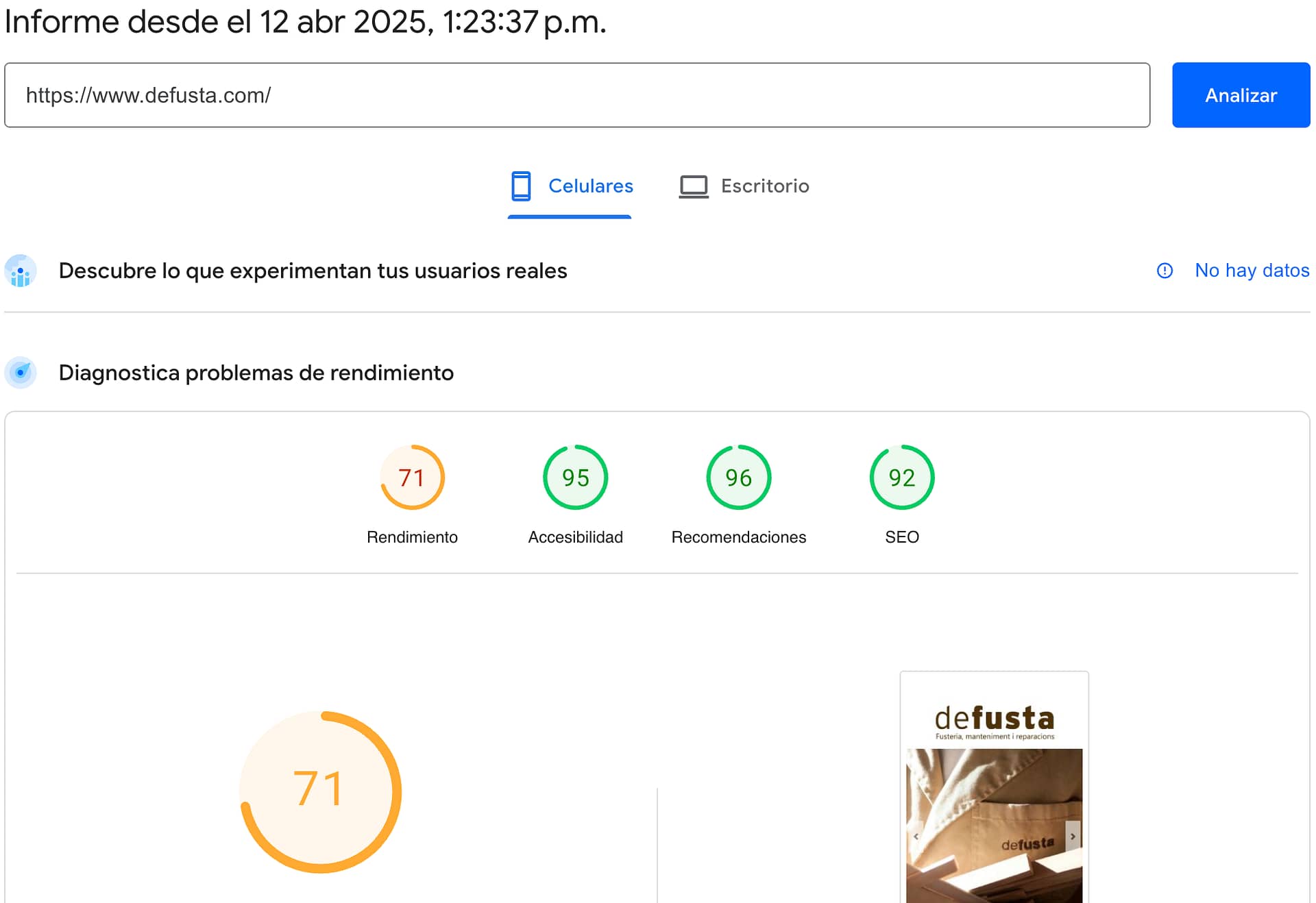Click the Recomendaciones label

pyautogui.click(x=739, y=537)
